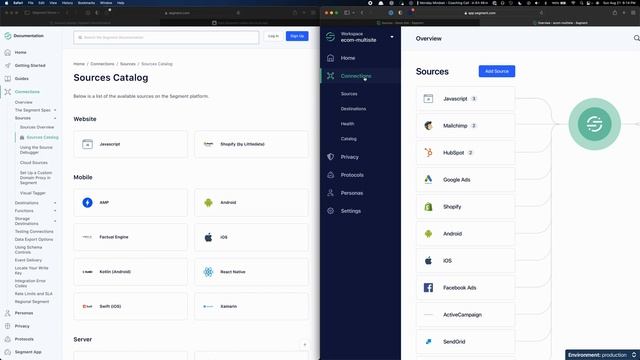The image size is (640, 360).
Task: Open Visual Tagger docs page
Action: point(33,193)
